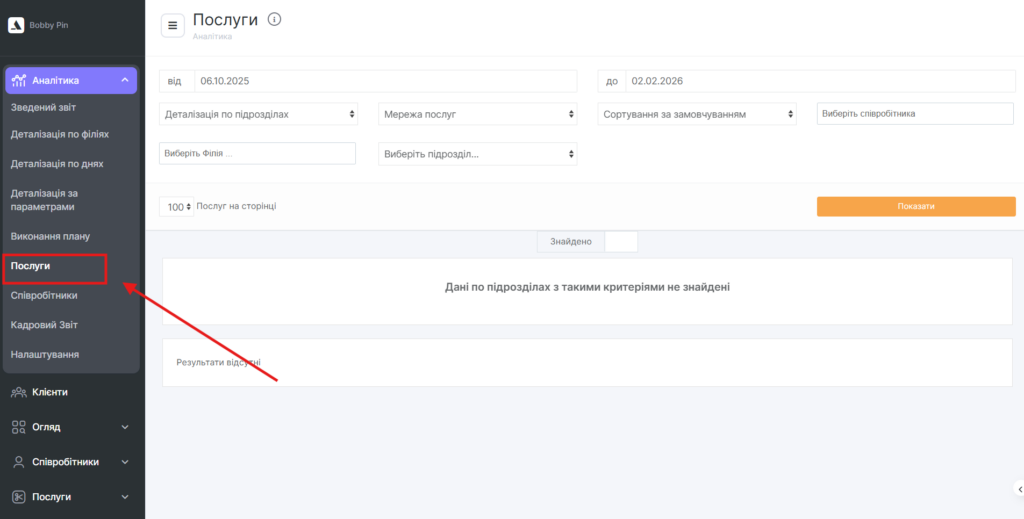Open the Зведений звіт menu item
This screenshot has width=1024, height=519.
(43, 107)
